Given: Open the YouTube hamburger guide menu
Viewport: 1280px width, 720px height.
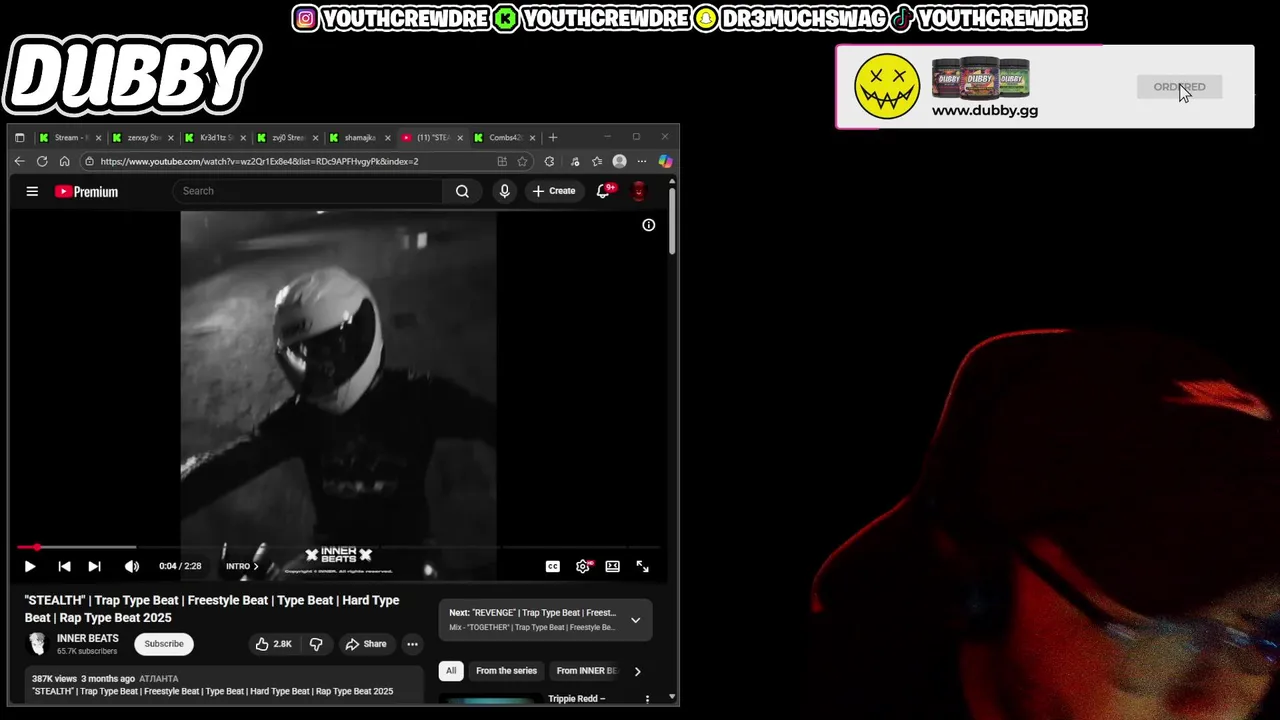Looking at the screenshot, I should [x=32, y=191].
